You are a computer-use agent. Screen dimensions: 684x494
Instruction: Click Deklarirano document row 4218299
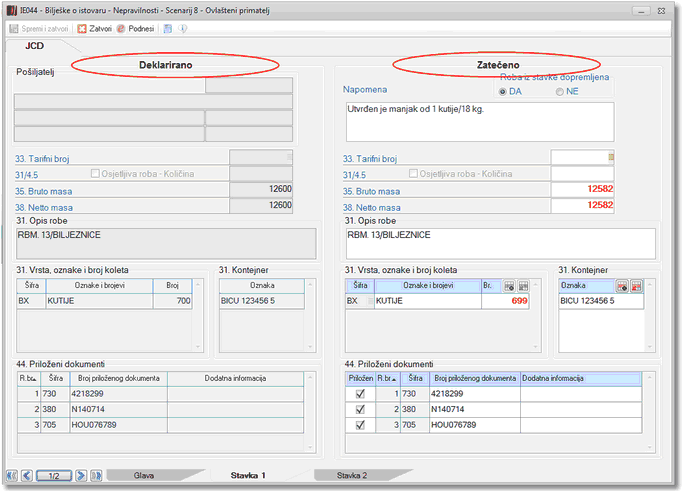161,394
